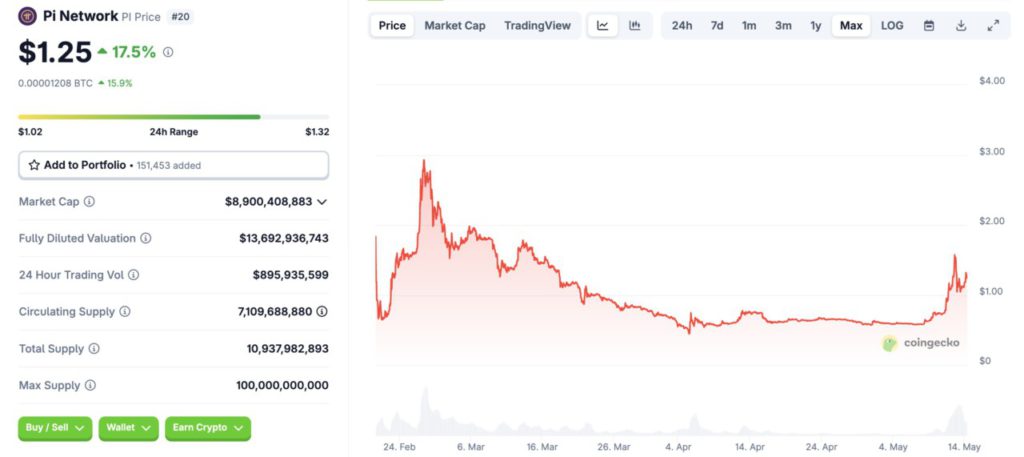Switch to line chart view icon
This screenshot has height=457, width=1024.
click(x=602, y=25)
